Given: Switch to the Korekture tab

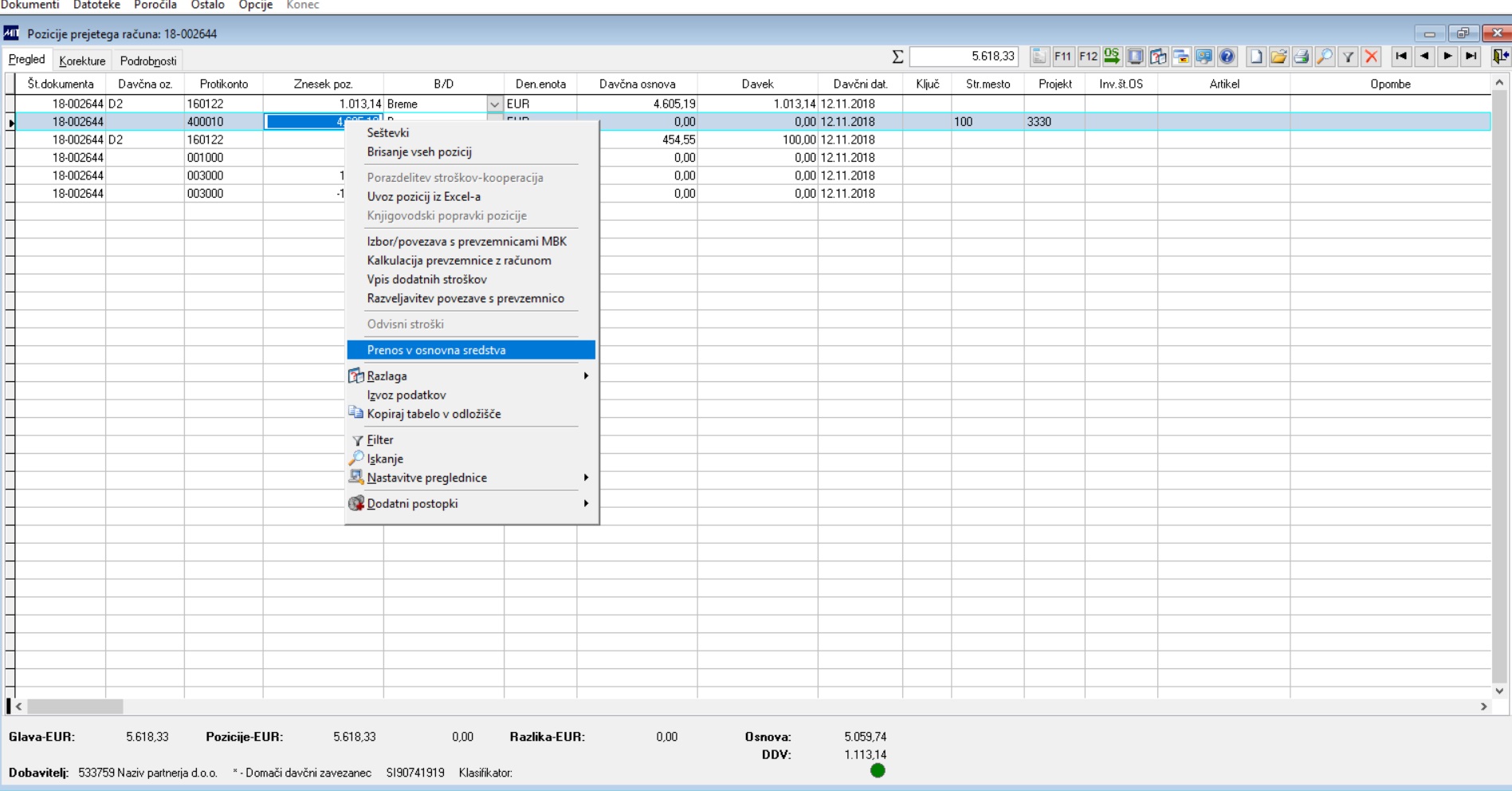Looking at the screenshot, I should tap(82, 61).
